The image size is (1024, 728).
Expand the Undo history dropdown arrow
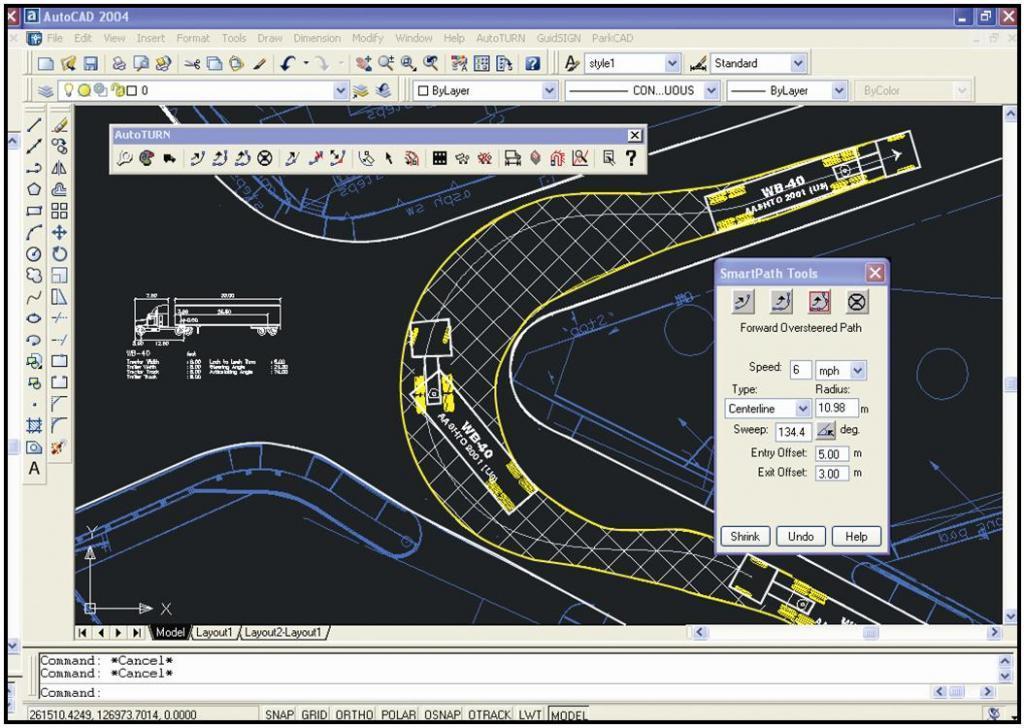pyautogui.click(x=306, y=63)
